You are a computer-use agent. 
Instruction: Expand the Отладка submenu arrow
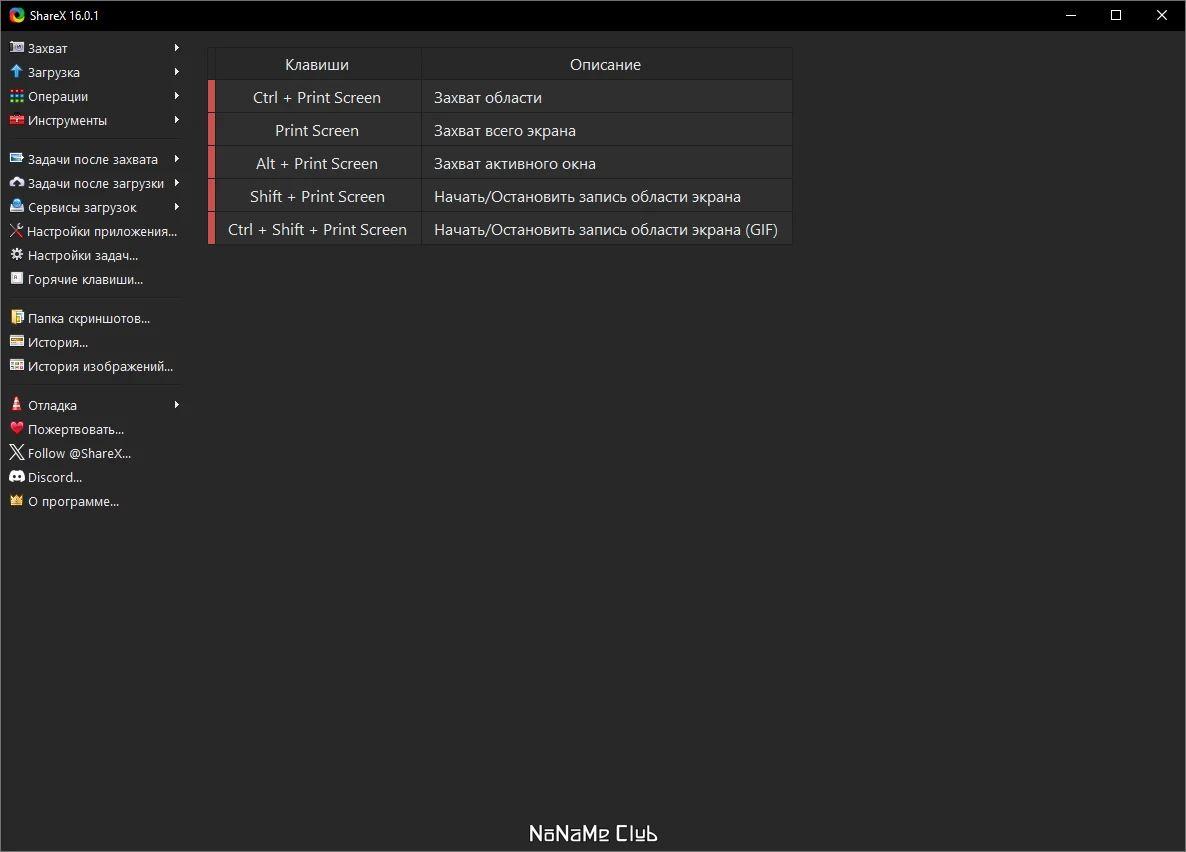click(x=176, y=405)
